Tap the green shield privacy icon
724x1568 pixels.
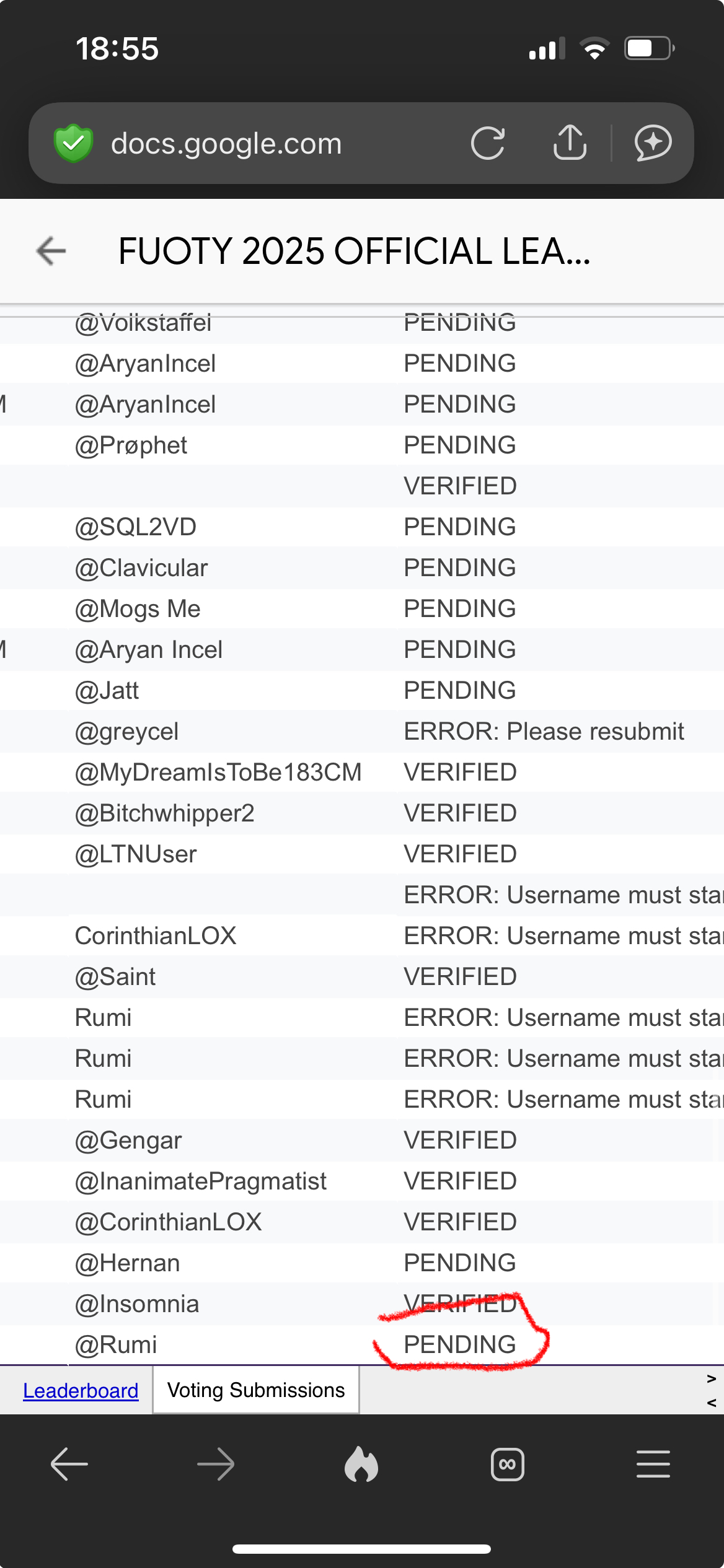(73, 143)
